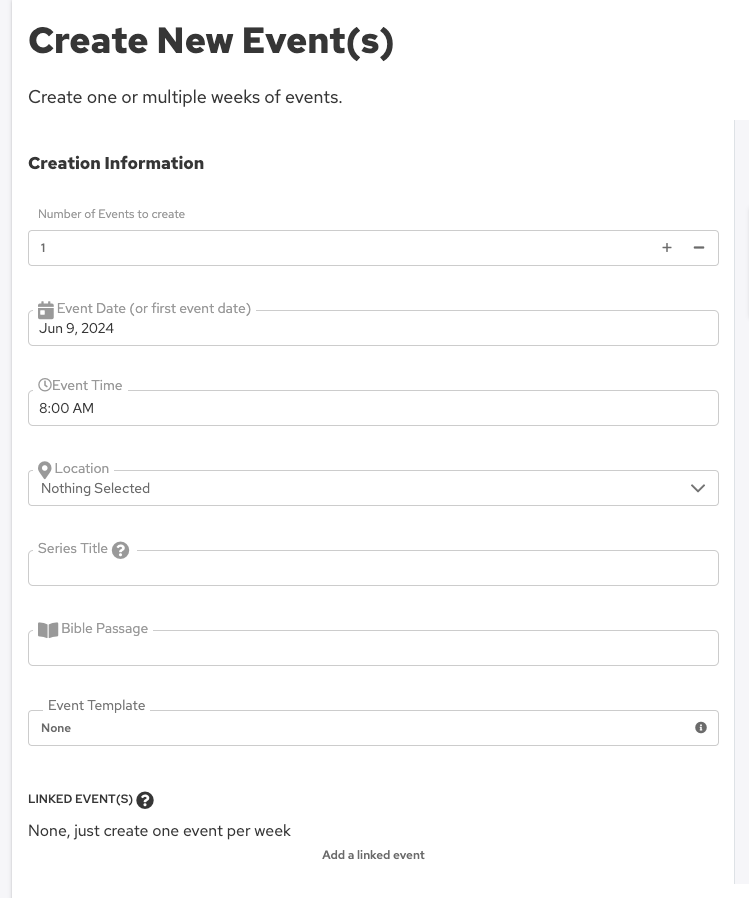
Task: Click the clock icon beside Event Time
Action: [x=45, y=385]
